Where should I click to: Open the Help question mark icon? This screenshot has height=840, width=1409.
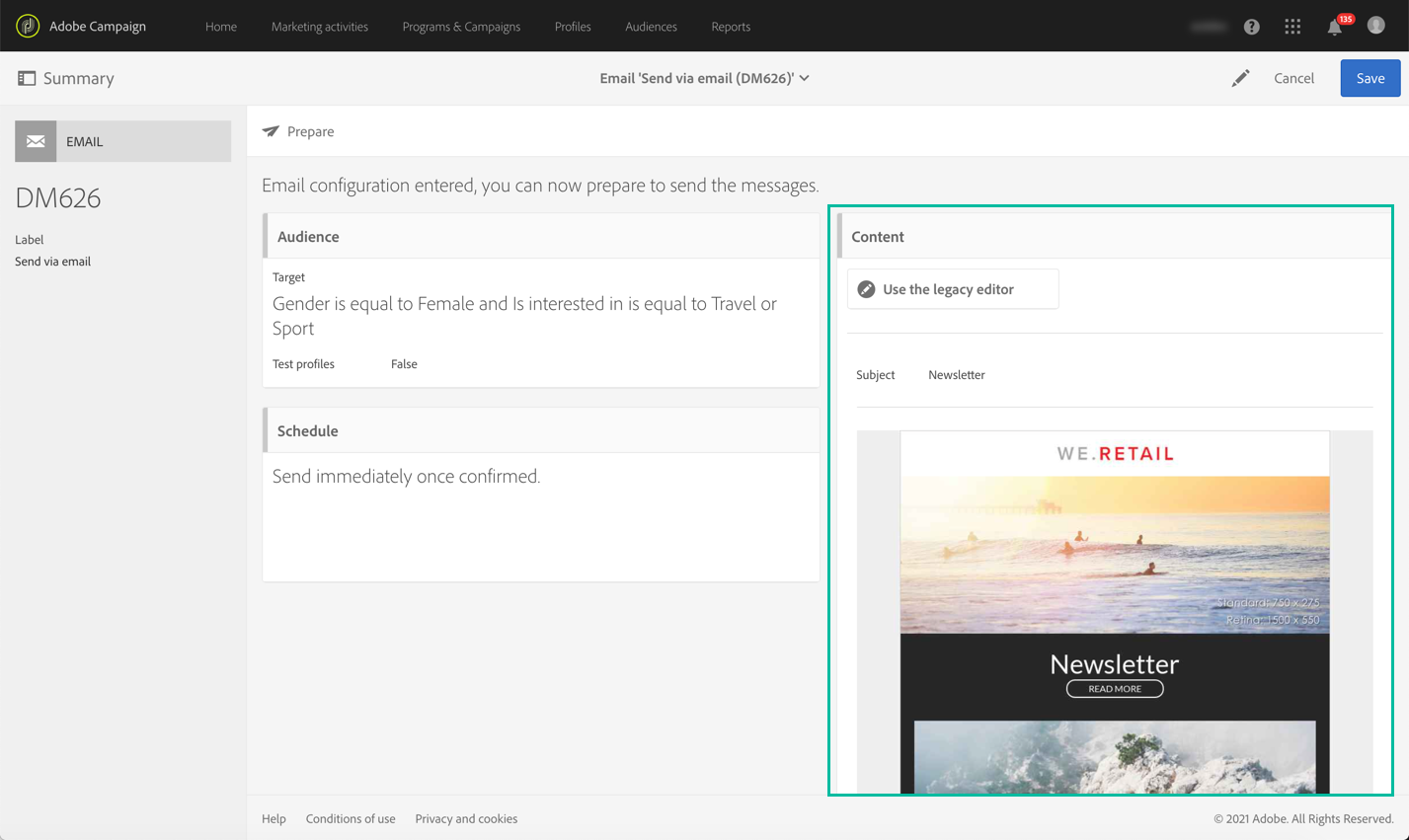1252,27
